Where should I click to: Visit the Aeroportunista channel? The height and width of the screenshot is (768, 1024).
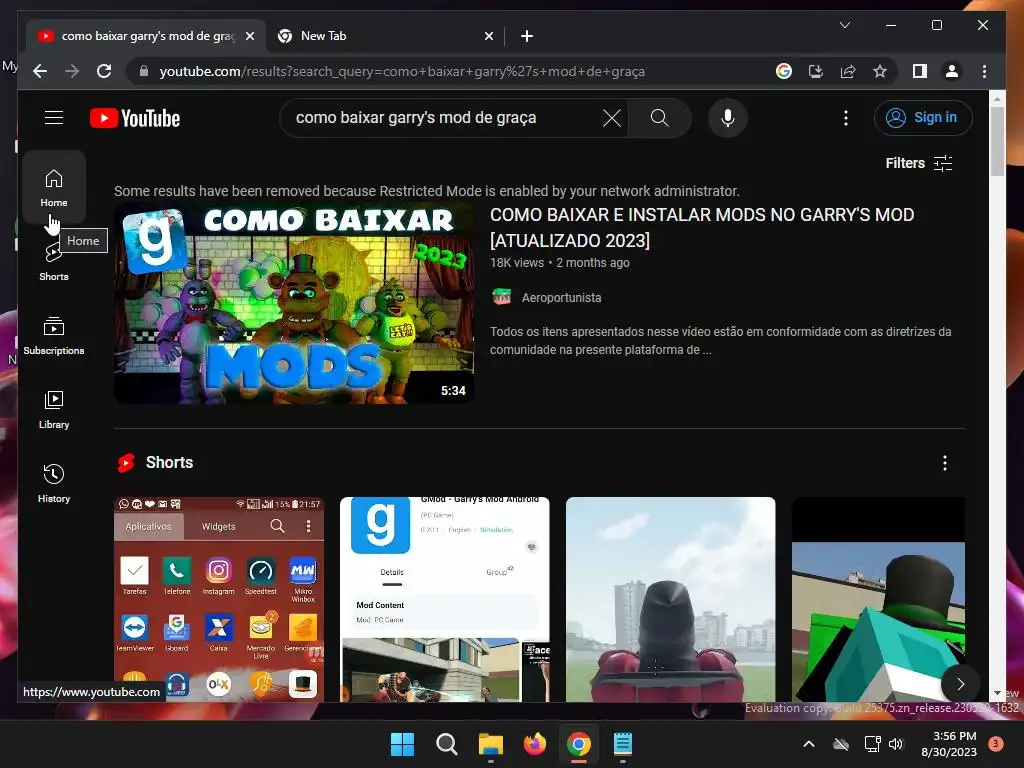(x=561, y=298)
